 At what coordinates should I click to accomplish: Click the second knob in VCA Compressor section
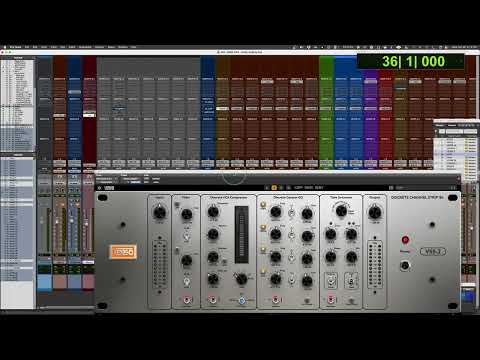coord(213,234)
